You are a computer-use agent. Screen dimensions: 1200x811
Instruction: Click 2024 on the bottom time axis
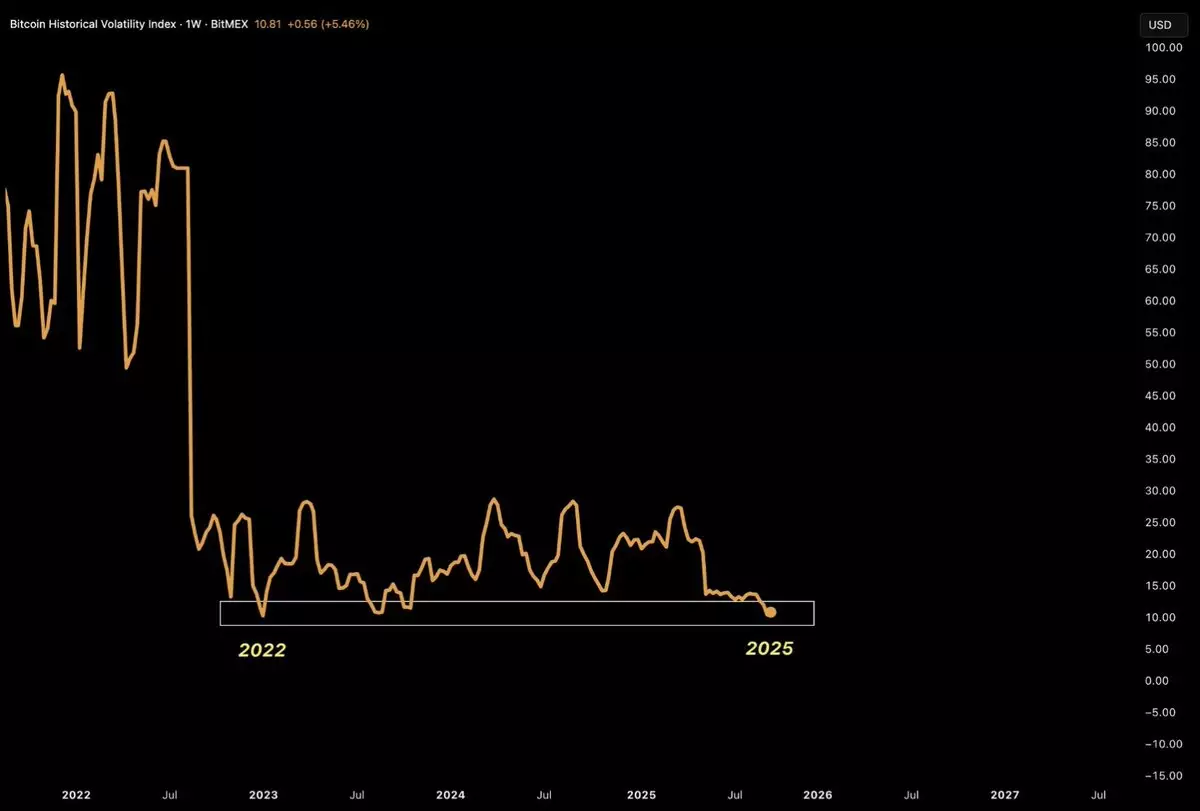450,795
